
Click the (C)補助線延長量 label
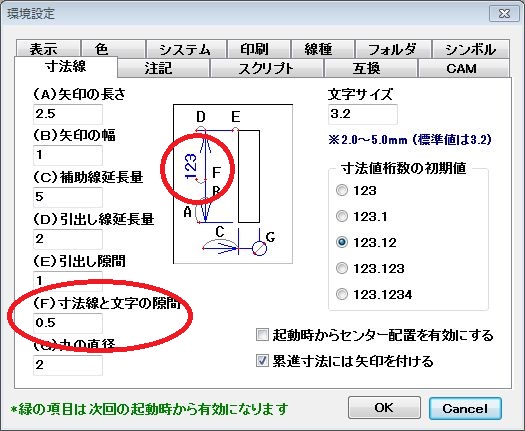(x=88, y=177)
